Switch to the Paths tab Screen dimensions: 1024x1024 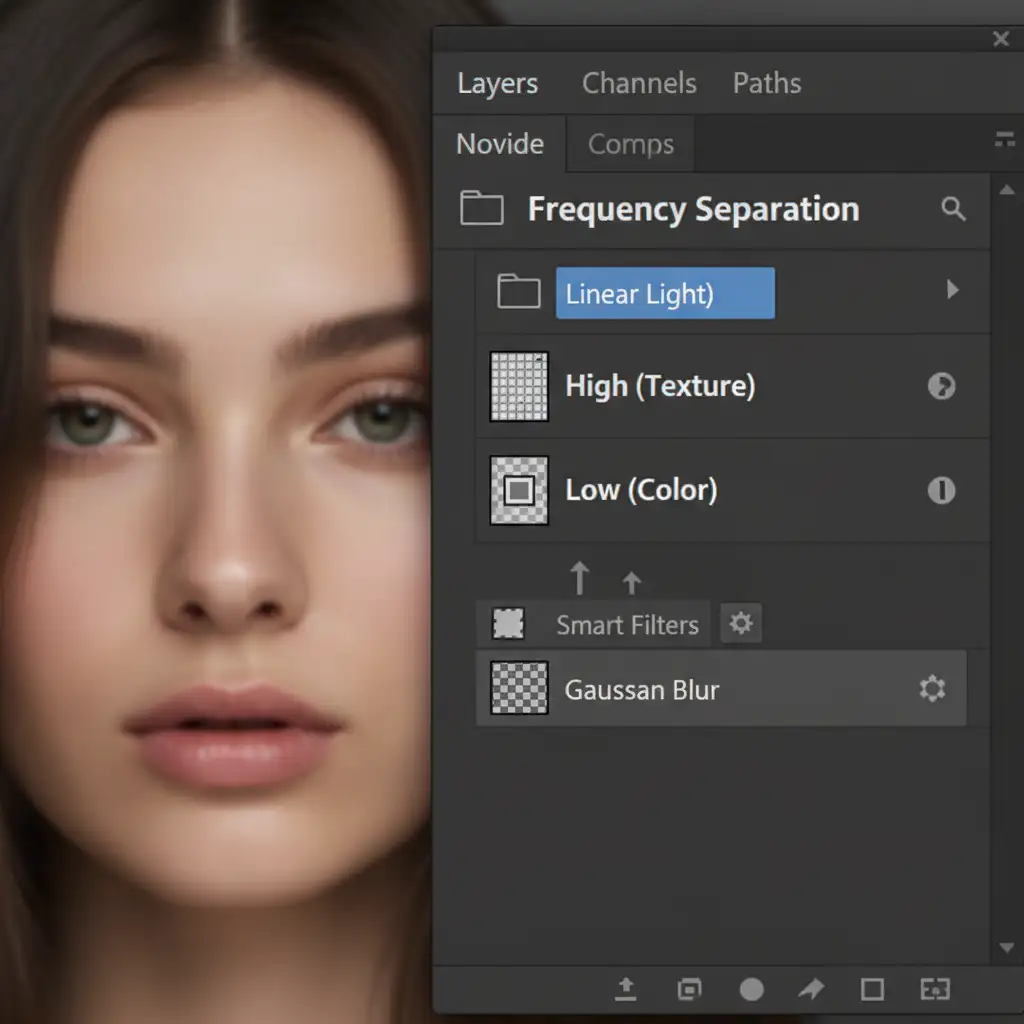pyautogui.click(x=766, y=83)
